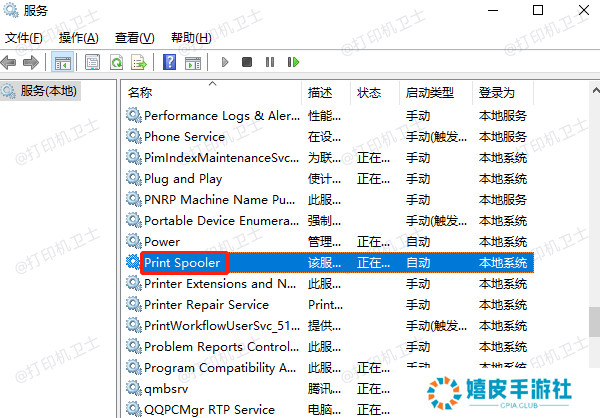This screenshot has height=418, width=600.
Task: Click the gear icon beside qmbsrv
Action: pyautogui.click(x=134, y=388)
